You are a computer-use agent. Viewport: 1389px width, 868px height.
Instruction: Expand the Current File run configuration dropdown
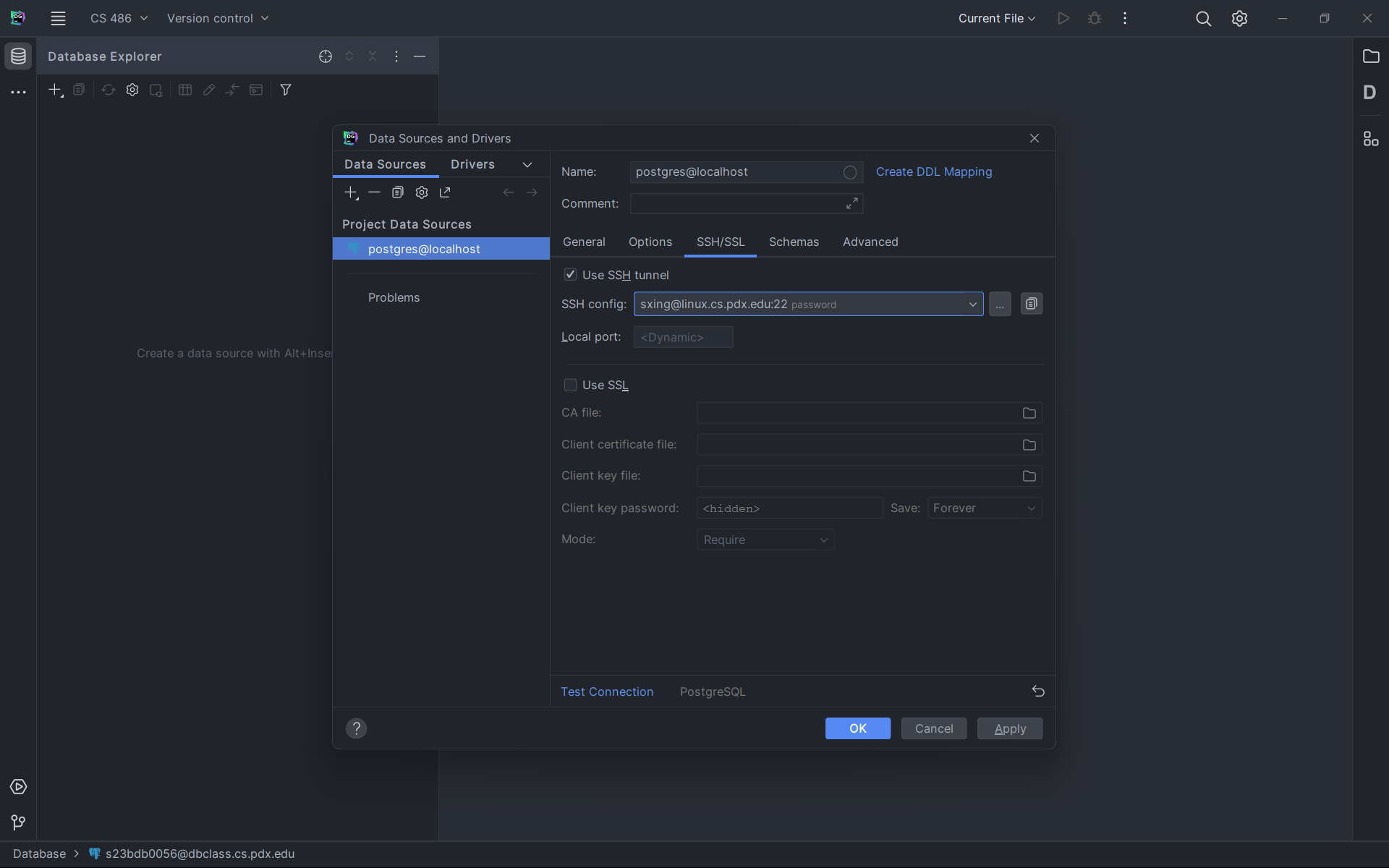(x=996, y=18)
